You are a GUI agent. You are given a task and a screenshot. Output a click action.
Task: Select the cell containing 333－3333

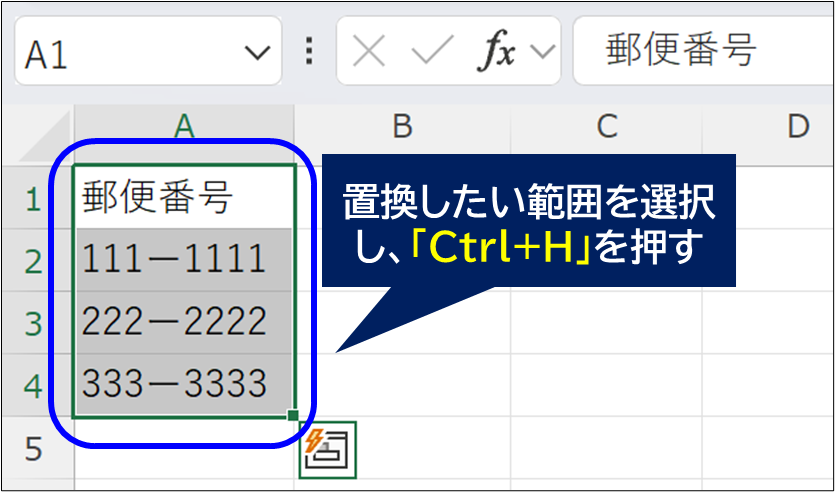(183, 383)
